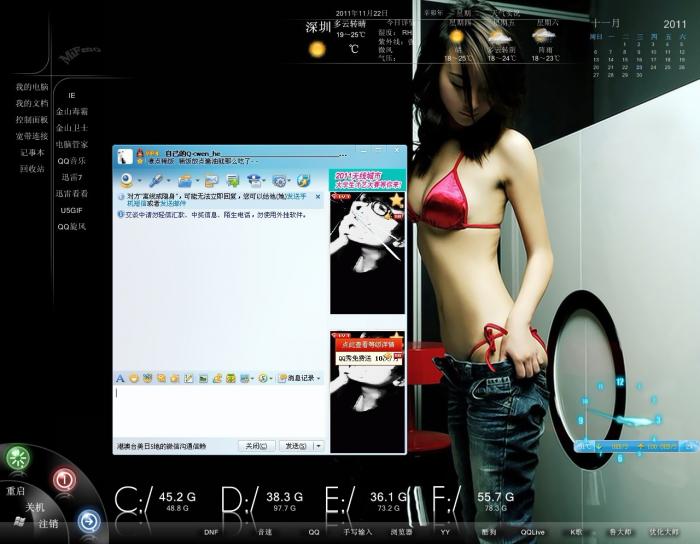Image resolution: width=700 pixels, height=544 pixels.
Task: Launch 迅雷7 from the sidebar list
Action: pyautogui.click(x=72, y=177)
